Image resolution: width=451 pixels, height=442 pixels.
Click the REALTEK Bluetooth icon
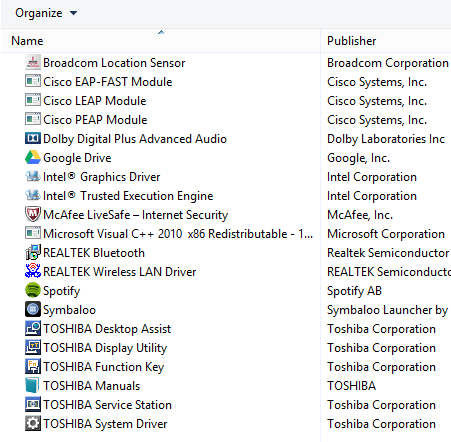coord(33,252)
